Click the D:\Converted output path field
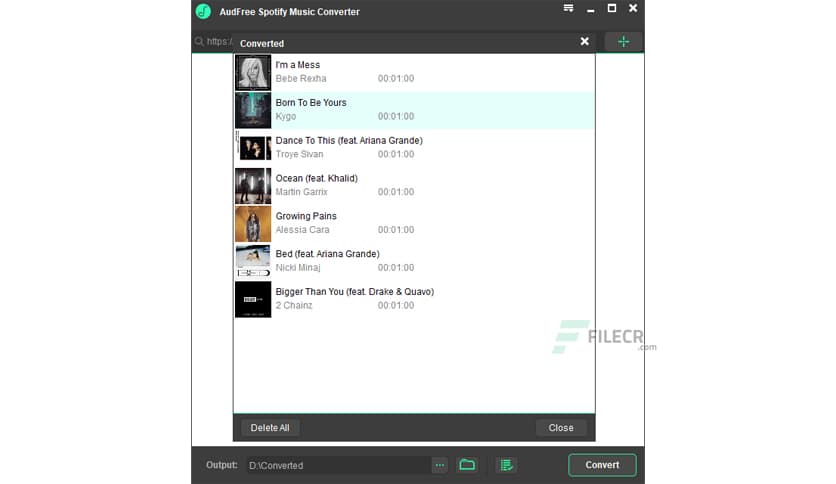836x484 pixels. [338, 465]
